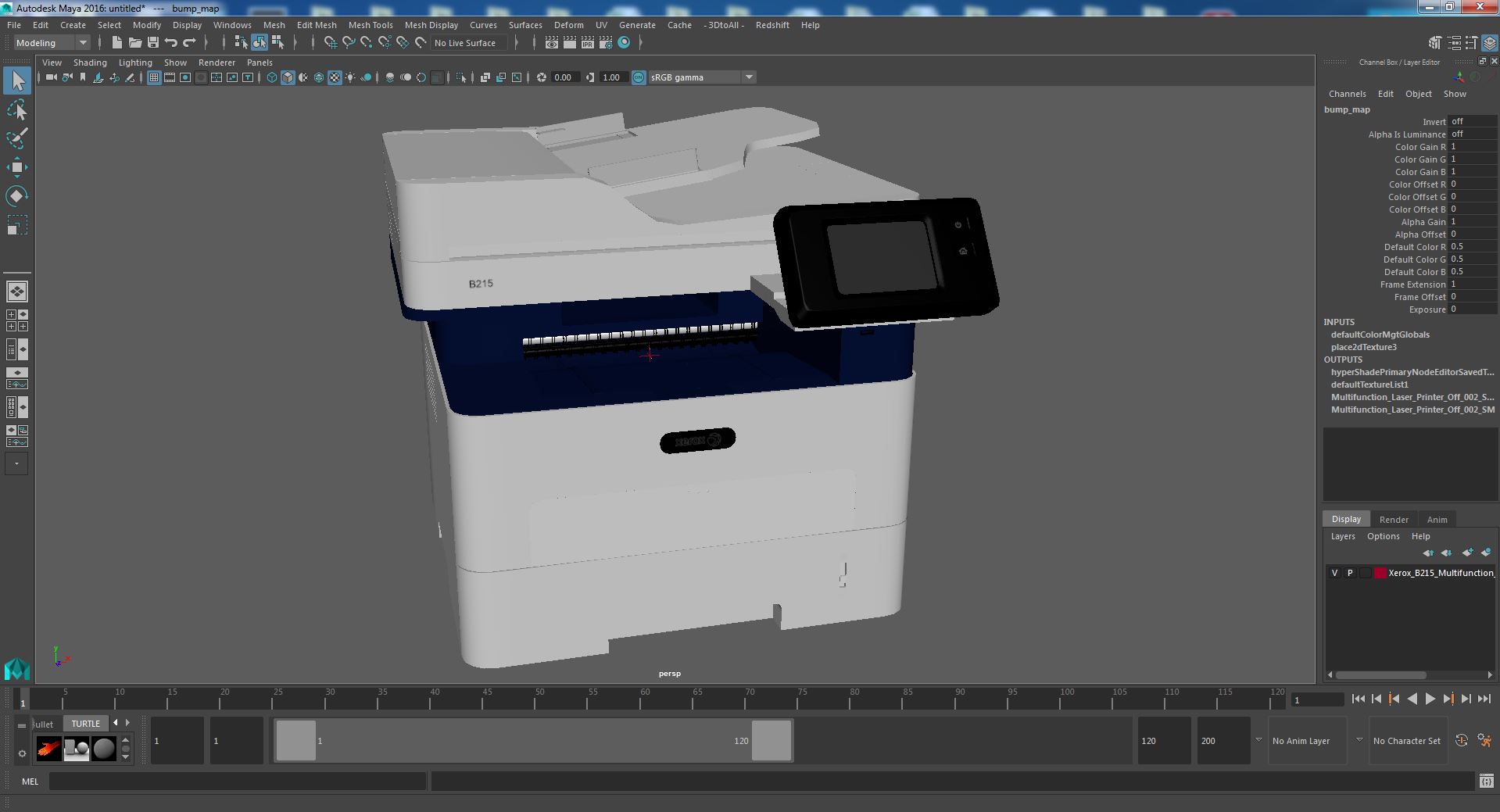The image size is (1500, 812).
Task: Select the TURTLE shelf tab
Action: coord(86,724)
